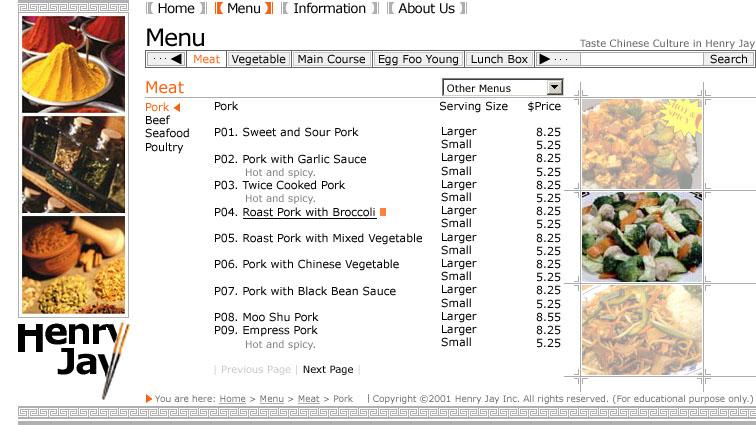756x425 pixels.
Task: Open P08 Moo Shu Pork
Action: pyautogui.click(x=266, y=317)
